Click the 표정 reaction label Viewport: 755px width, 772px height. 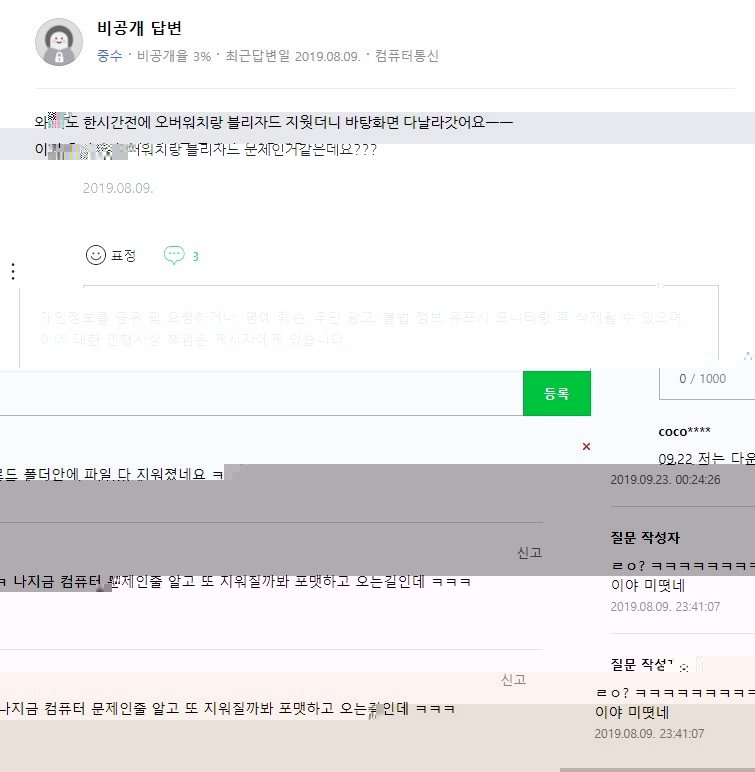(123, 255)
